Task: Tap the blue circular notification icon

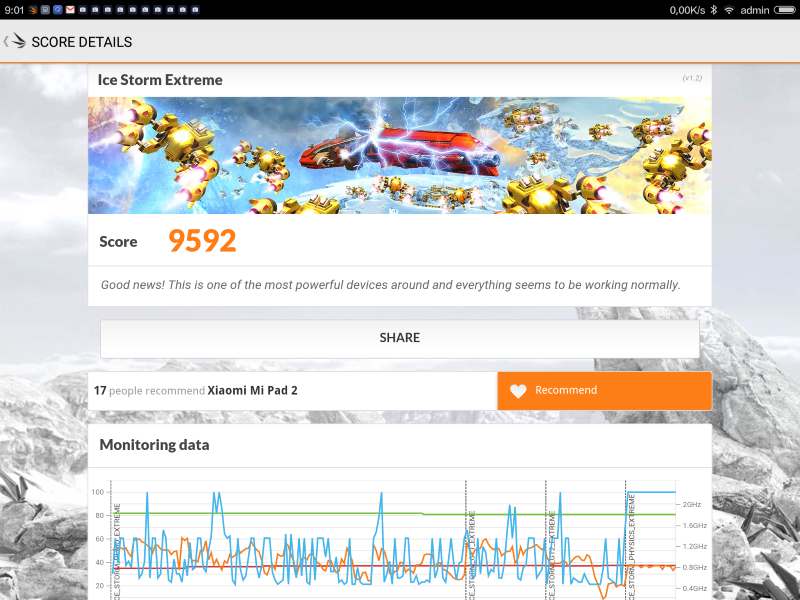Action: point(58,10)
